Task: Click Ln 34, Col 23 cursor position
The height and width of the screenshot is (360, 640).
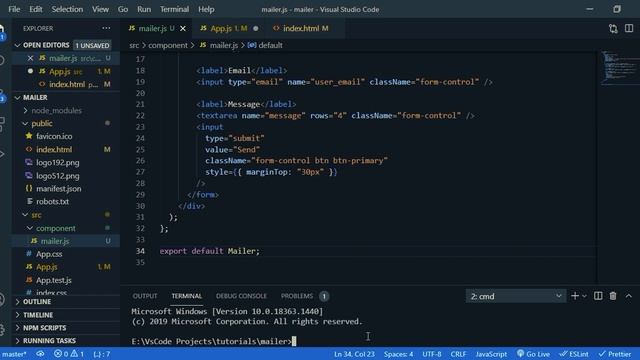Action: coord(354,354)
